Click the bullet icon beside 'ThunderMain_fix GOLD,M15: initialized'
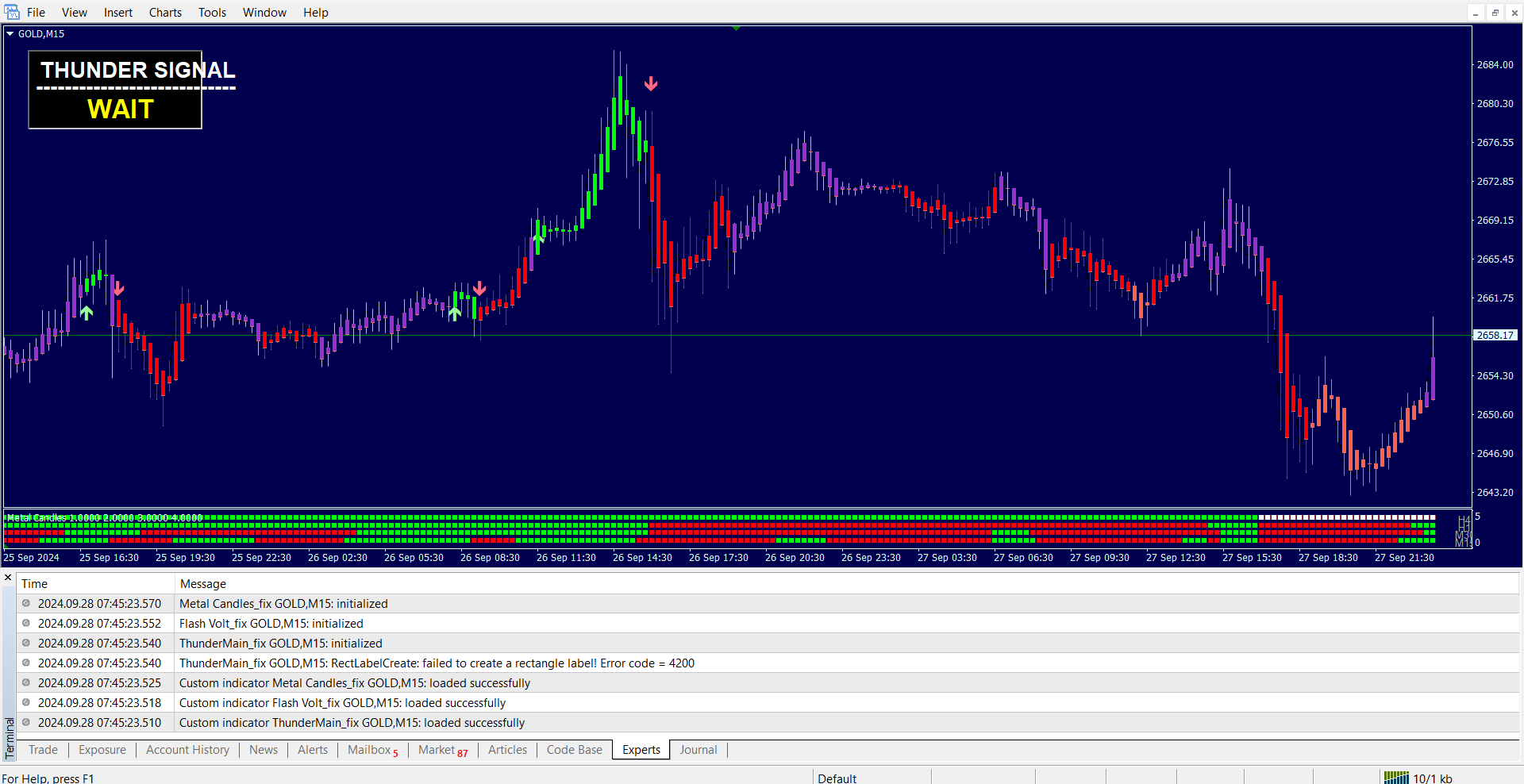The width and height of the screenshot is (1524, 784). [26, 643]
